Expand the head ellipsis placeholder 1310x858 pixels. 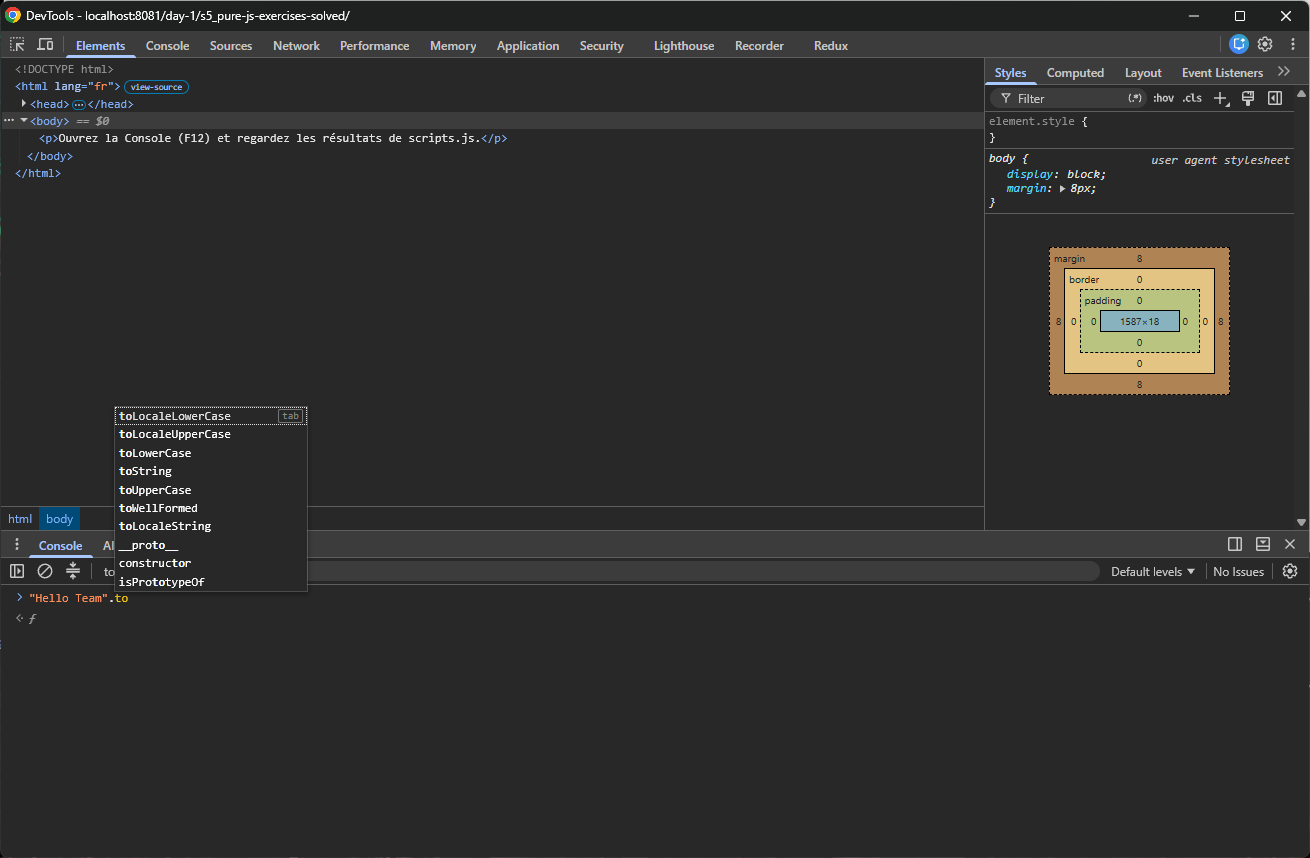click(x=79, y=104)
